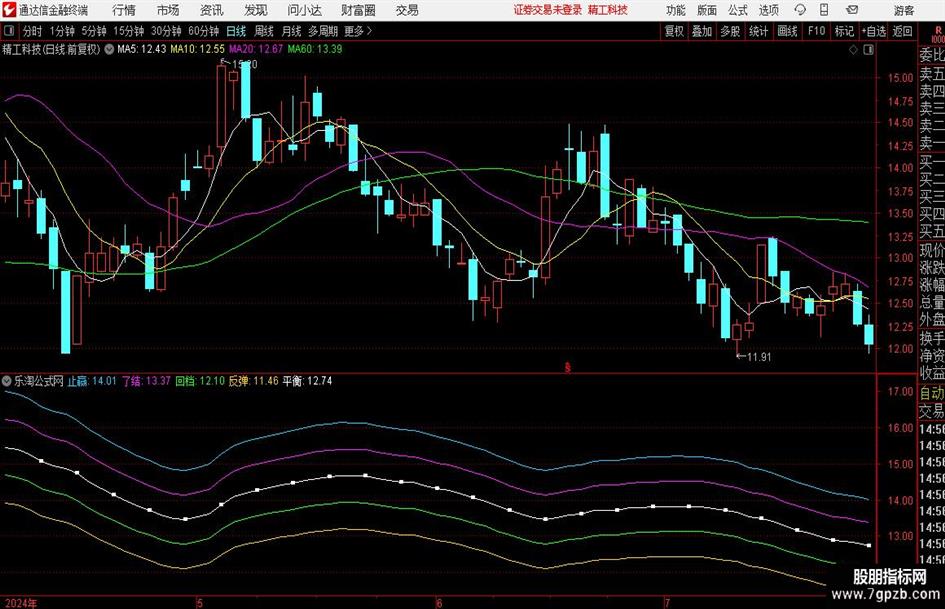Select the 日线 daily period tab

[236, 31]
